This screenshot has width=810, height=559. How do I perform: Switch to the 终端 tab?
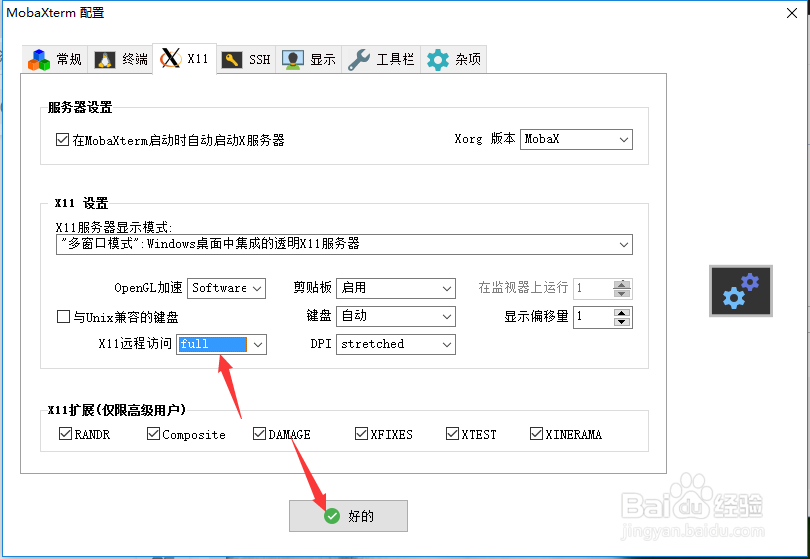click(120, 60)
